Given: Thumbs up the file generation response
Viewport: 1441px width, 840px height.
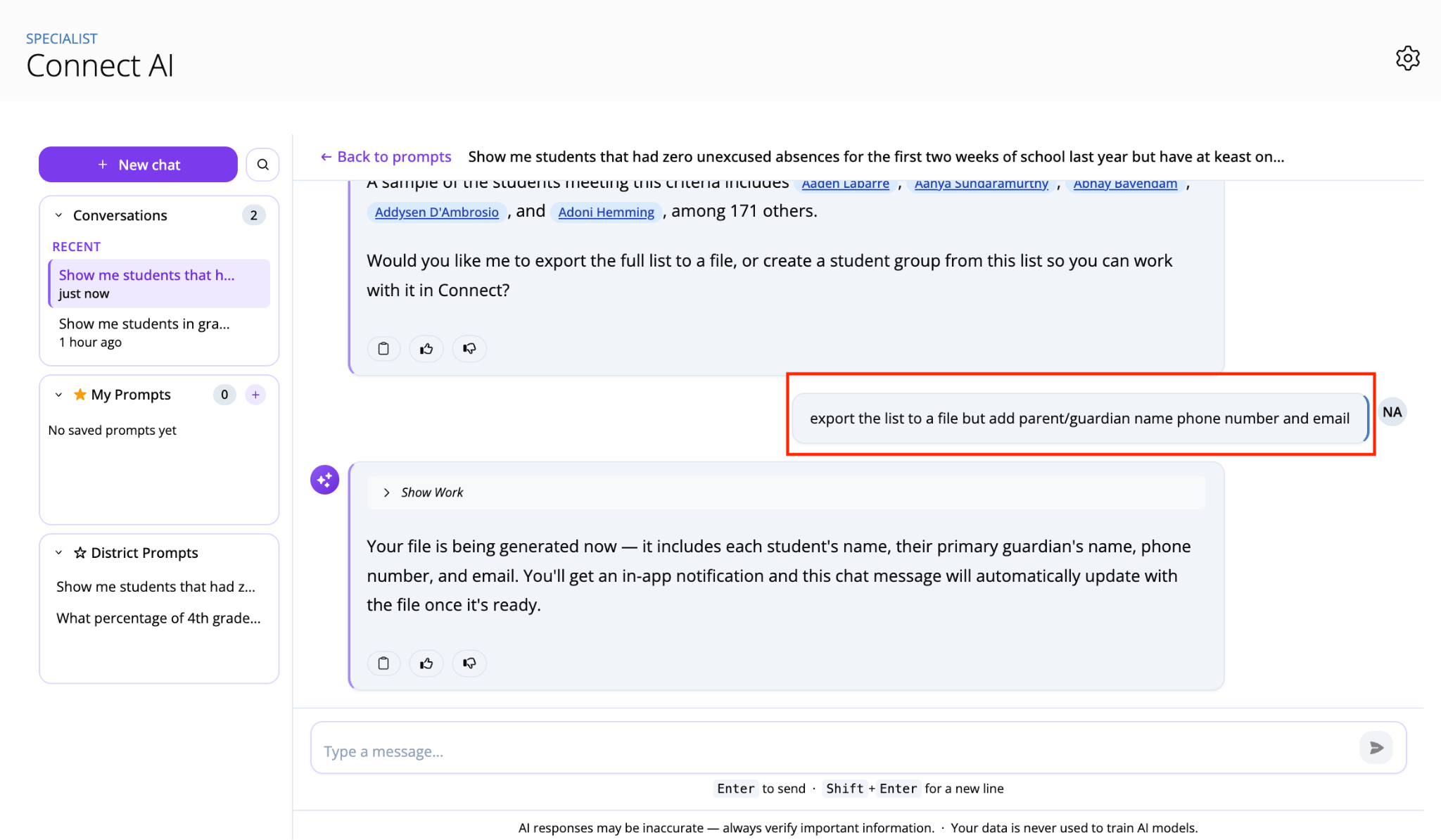Looking at the screenshot, I should (x=426, y=663).
